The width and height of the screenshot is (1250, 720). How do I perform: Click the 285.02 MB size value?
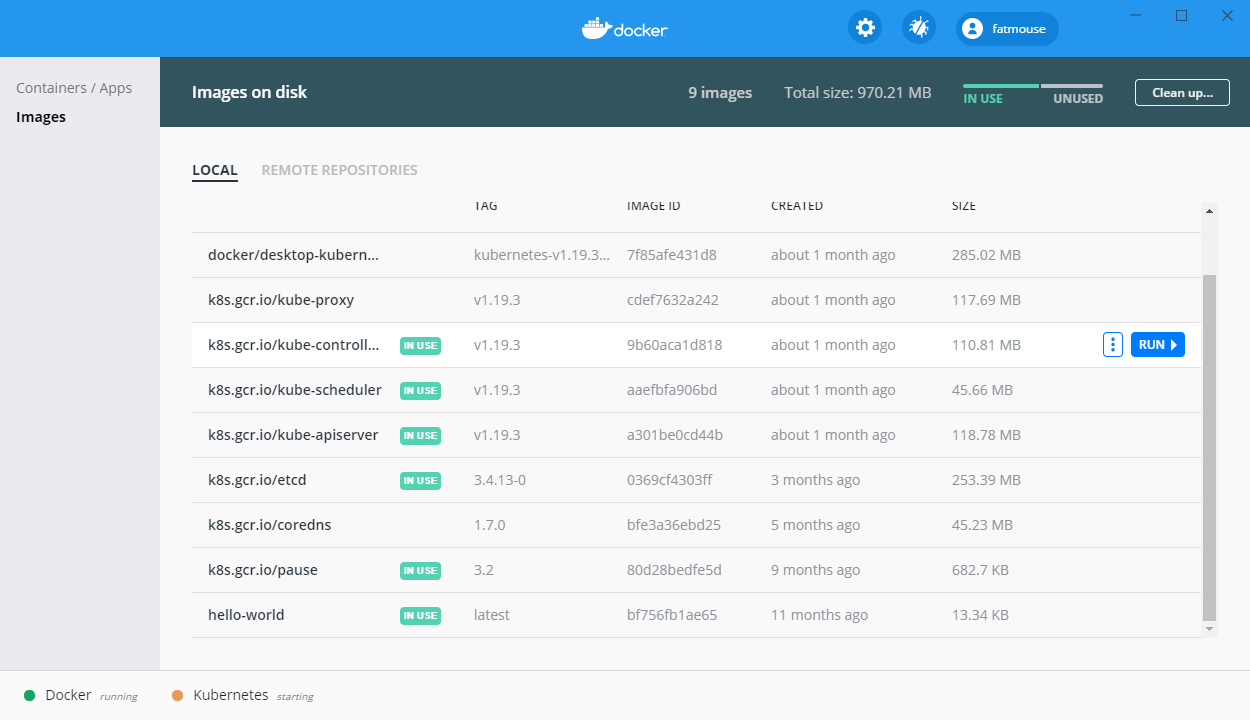986,255
